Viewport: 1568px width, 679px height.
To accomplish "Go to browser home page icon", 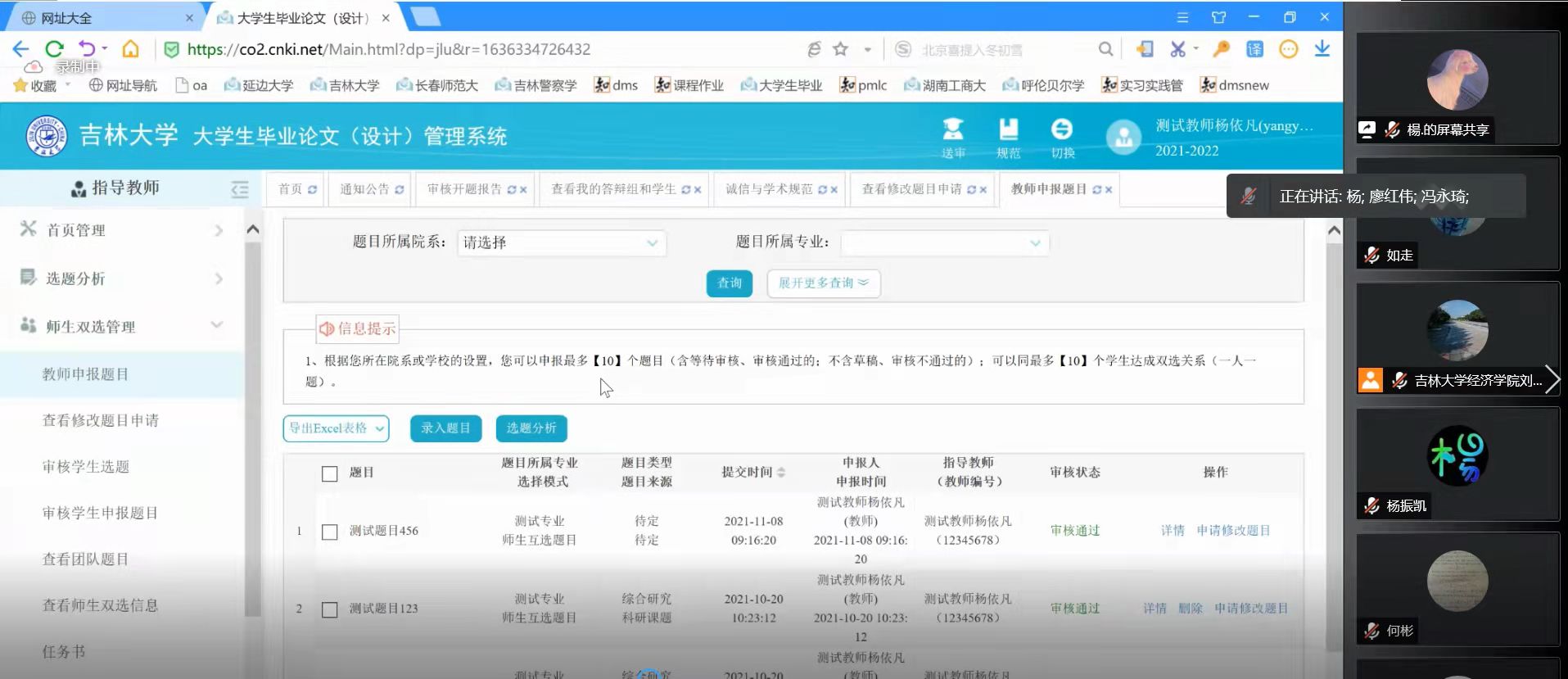I will [x=130, y=49].
